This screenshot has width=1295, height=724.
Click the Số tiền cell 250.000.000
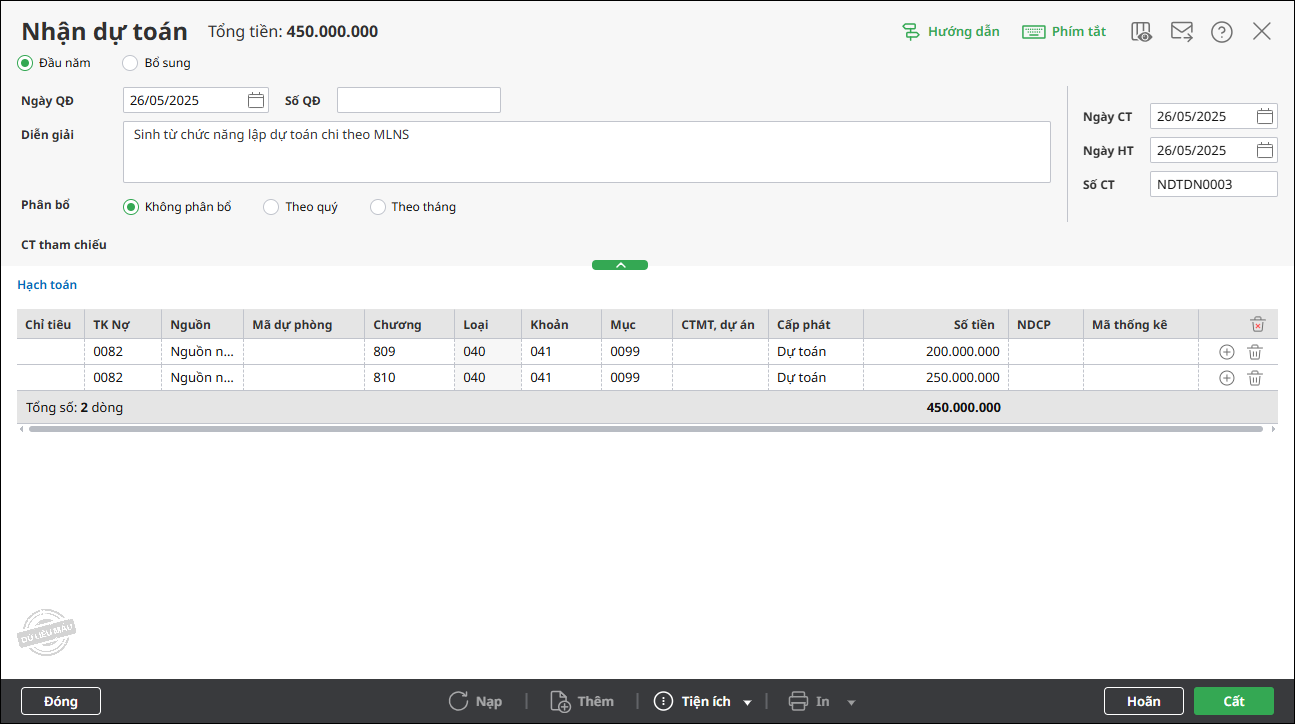935,378
